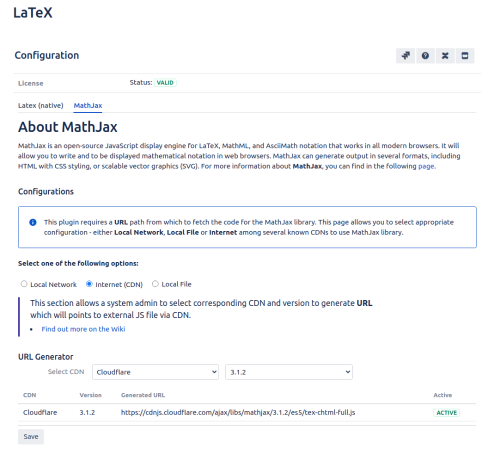Click the 'CDN' column header

(x=29, y=395)
